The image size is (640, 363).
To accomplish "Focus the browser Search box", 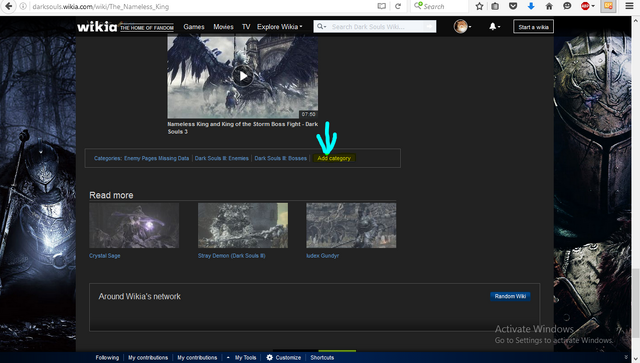I will coord(440,6).
